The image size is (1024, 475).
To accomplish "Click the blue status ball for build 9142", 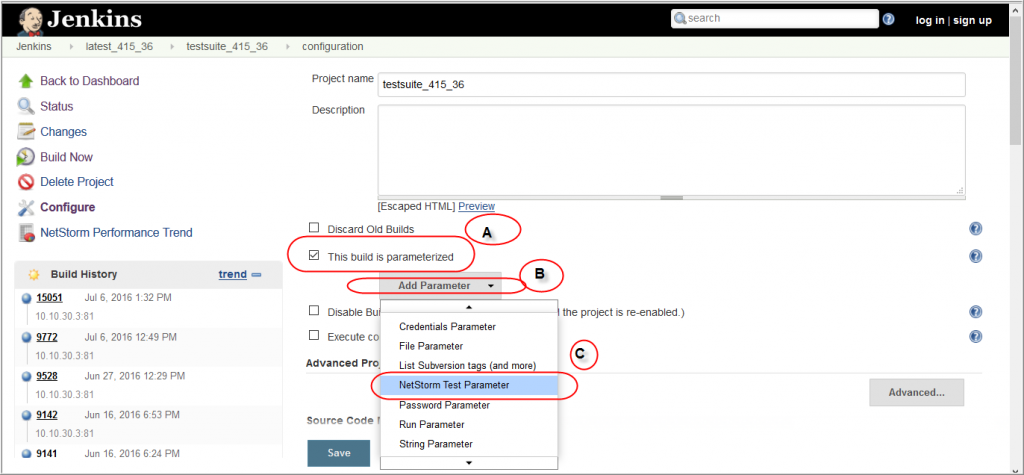I will point(27,416).
